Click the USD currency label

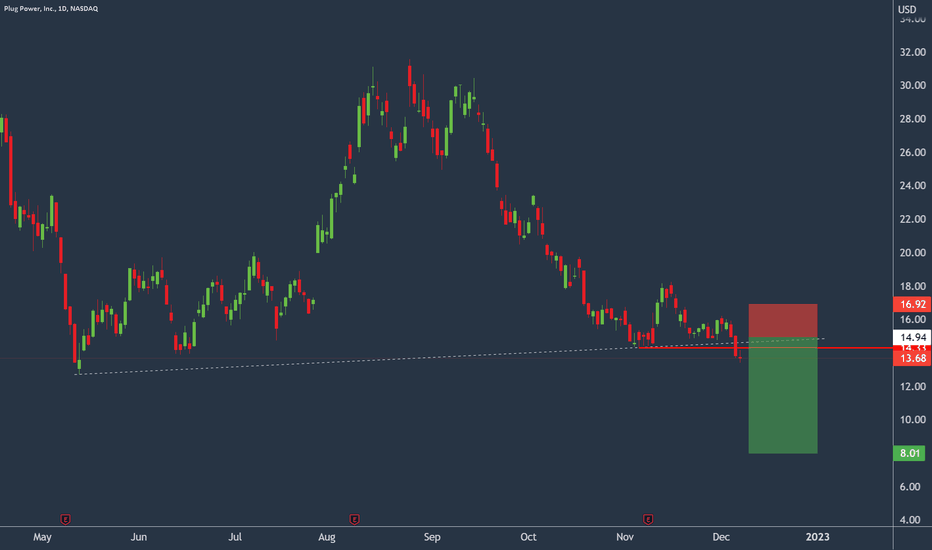[x=906, y=9]
